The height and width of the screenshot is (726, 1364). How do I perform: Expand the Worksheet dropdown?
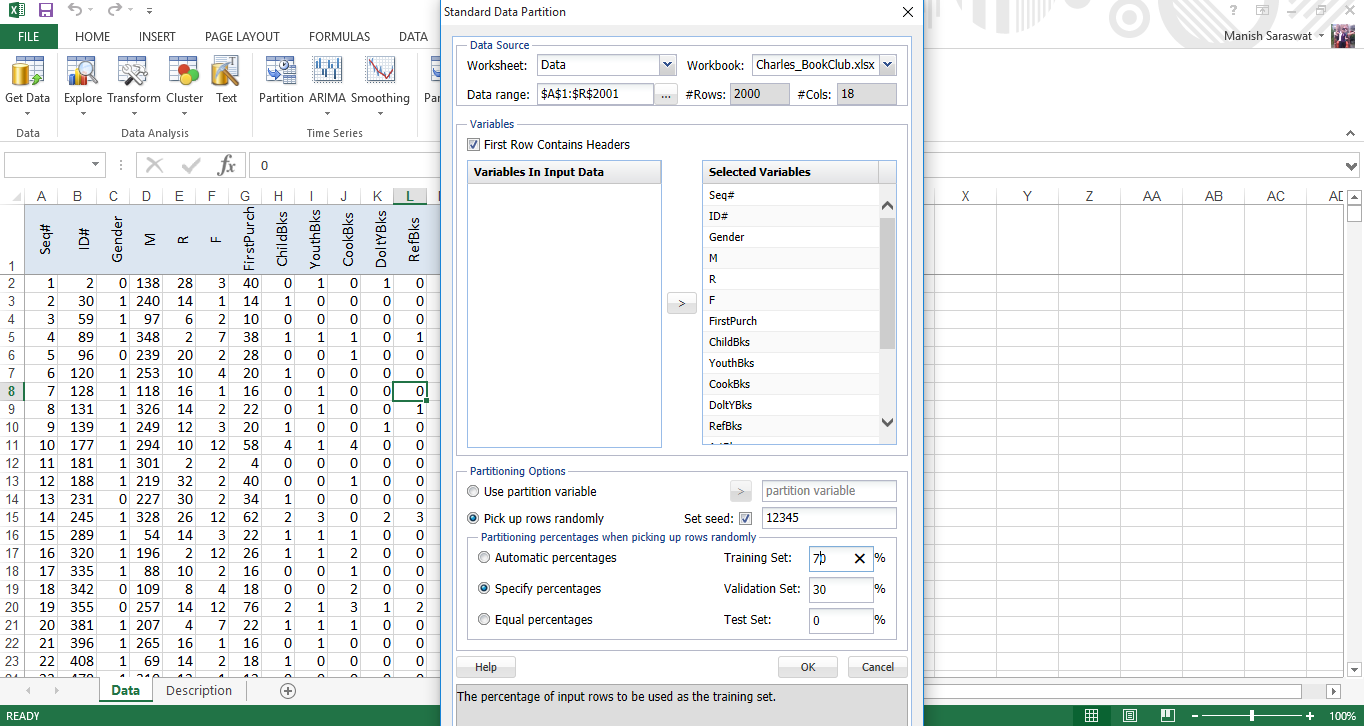[x=667, y=65]
